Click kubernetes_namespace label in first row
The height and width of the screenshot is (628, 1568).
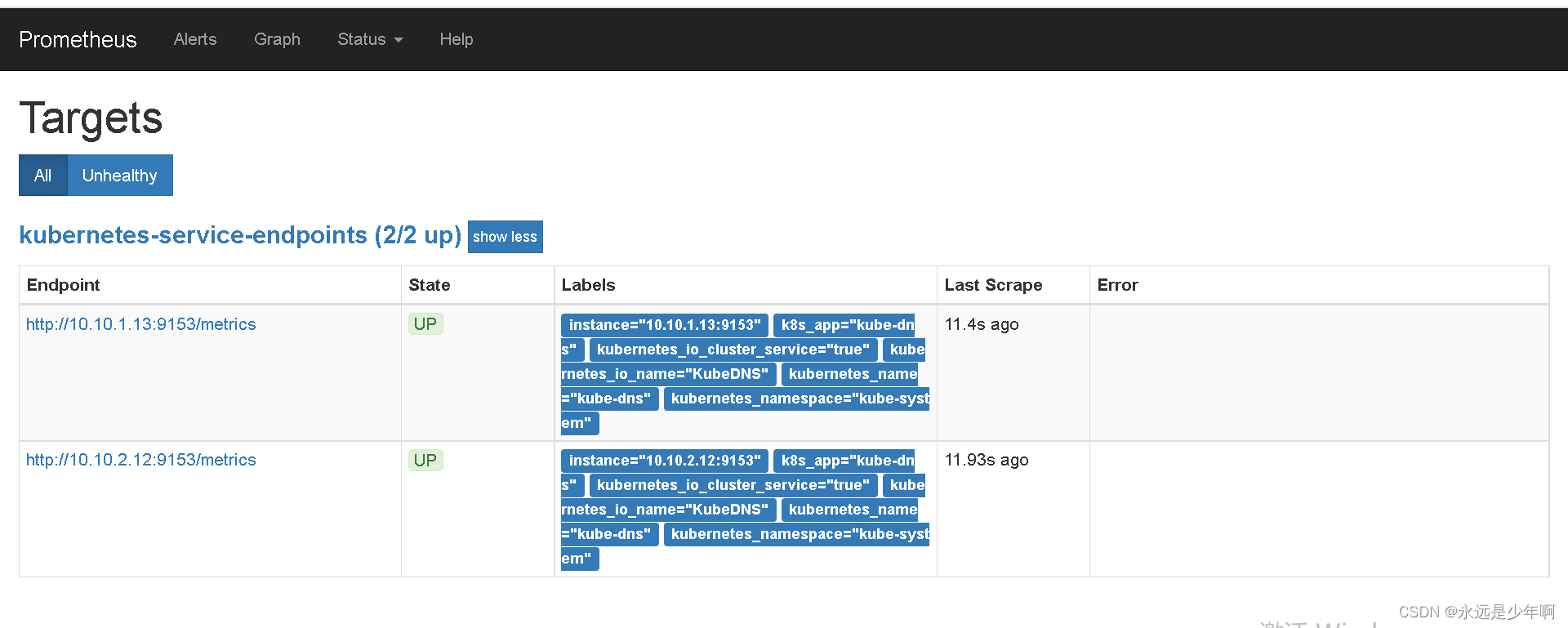[797, 399]
